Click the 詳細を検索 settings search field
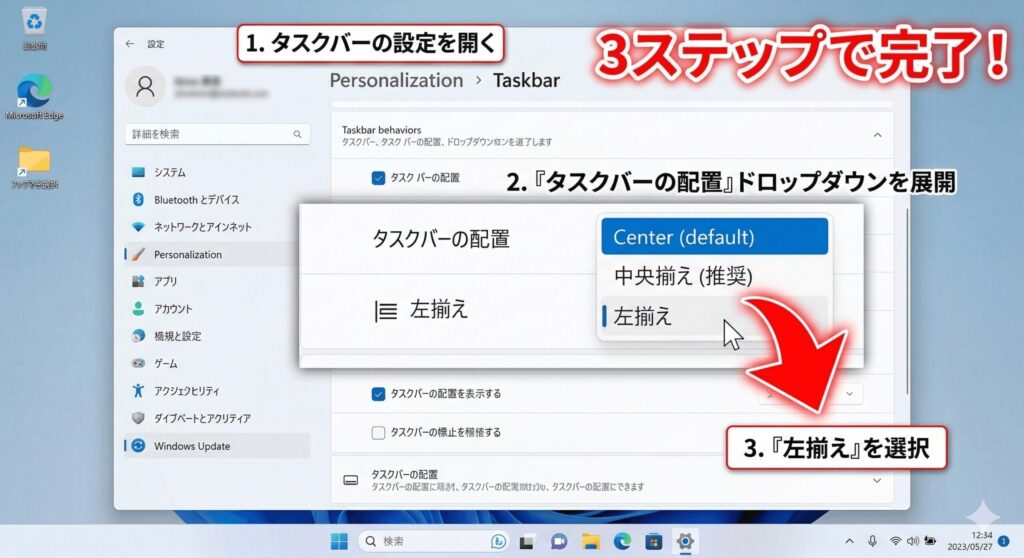 pos(217,134)
